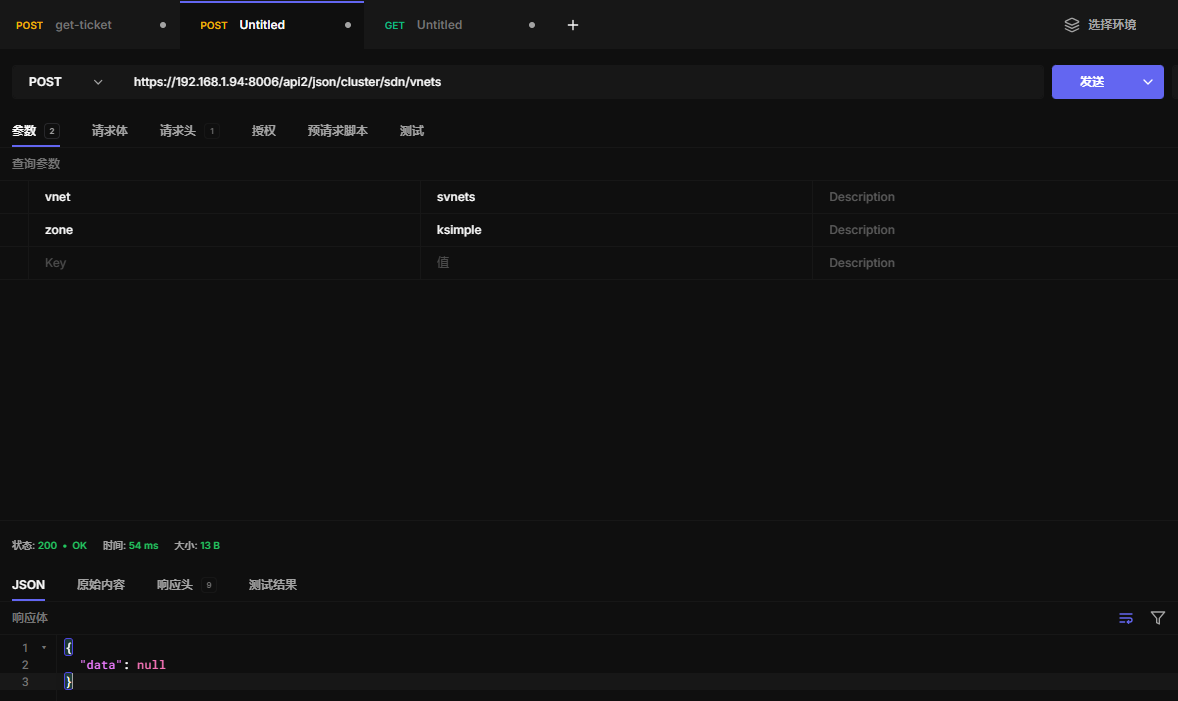
Task: View the 原始内容 raw response tab
Action: point(101,585)
